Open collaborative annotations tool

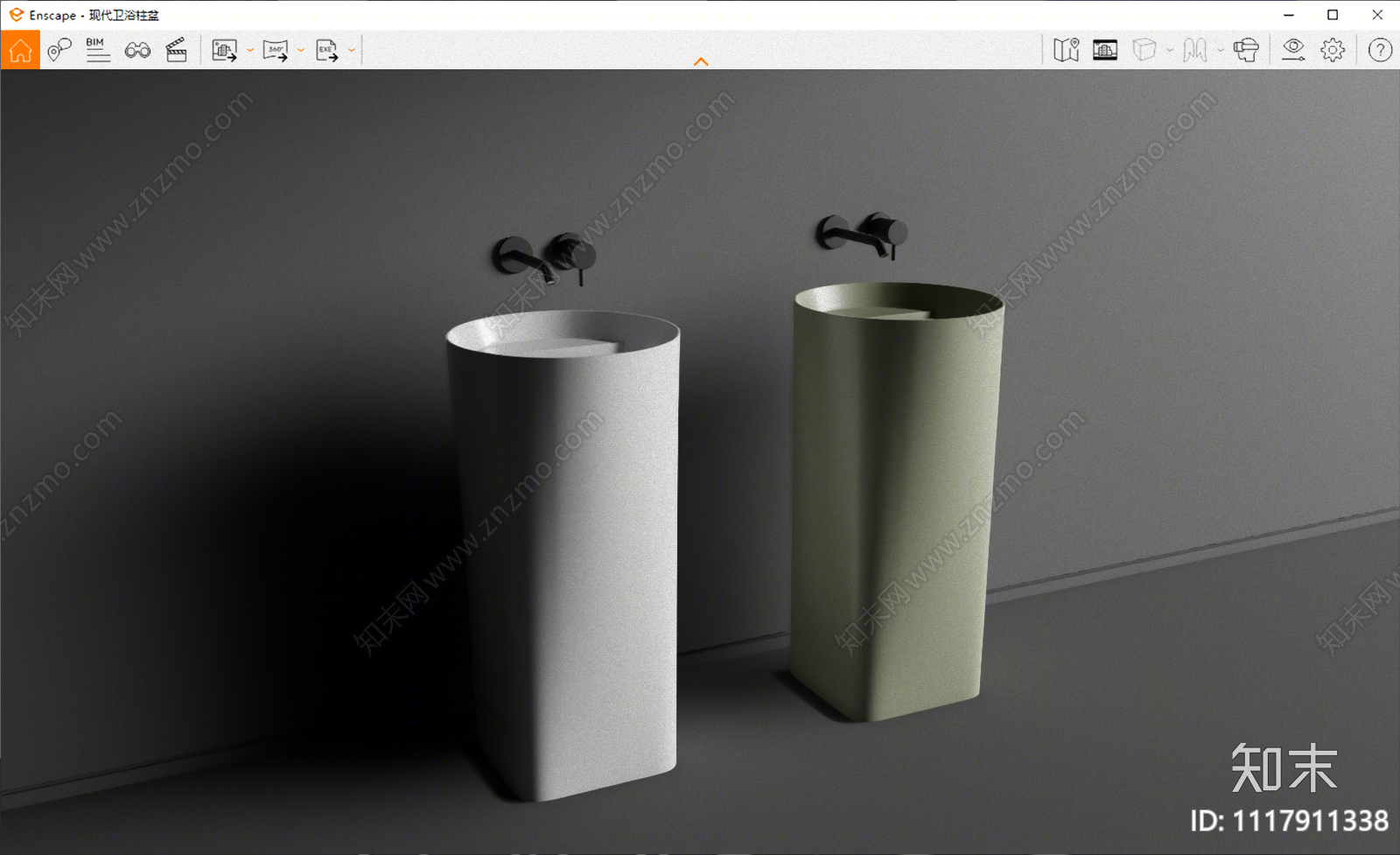click(59, 50)
